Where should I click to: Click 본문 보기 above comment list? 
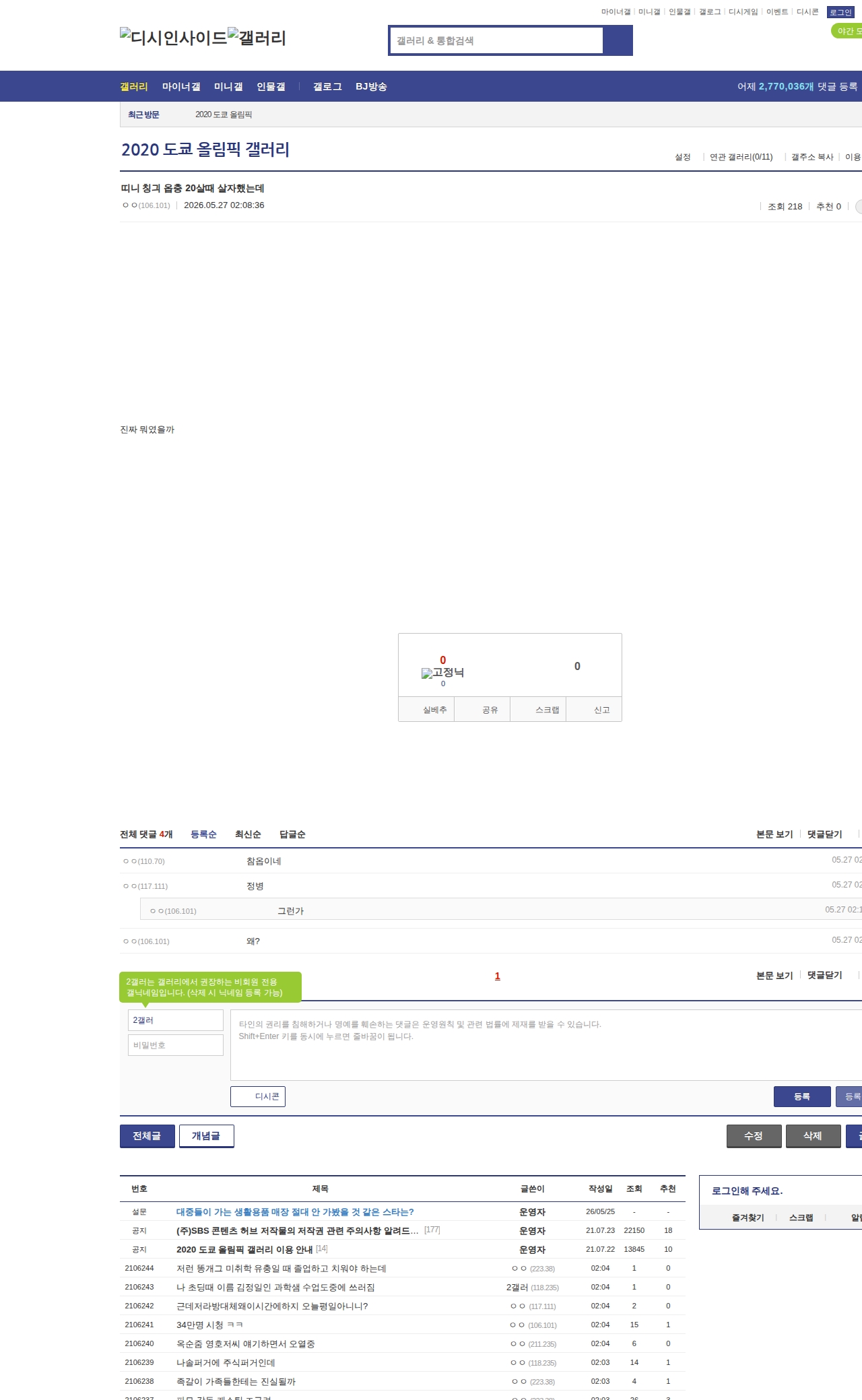(x=774, y=834)
